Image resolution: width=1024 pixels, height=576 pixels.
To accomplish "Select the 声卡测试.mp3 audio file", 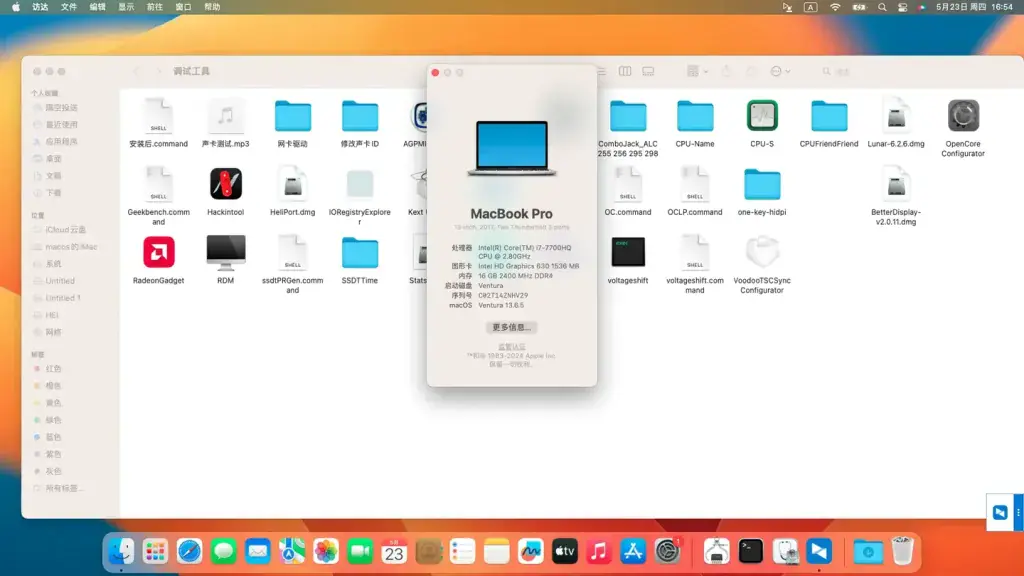I will coord(225,116).
